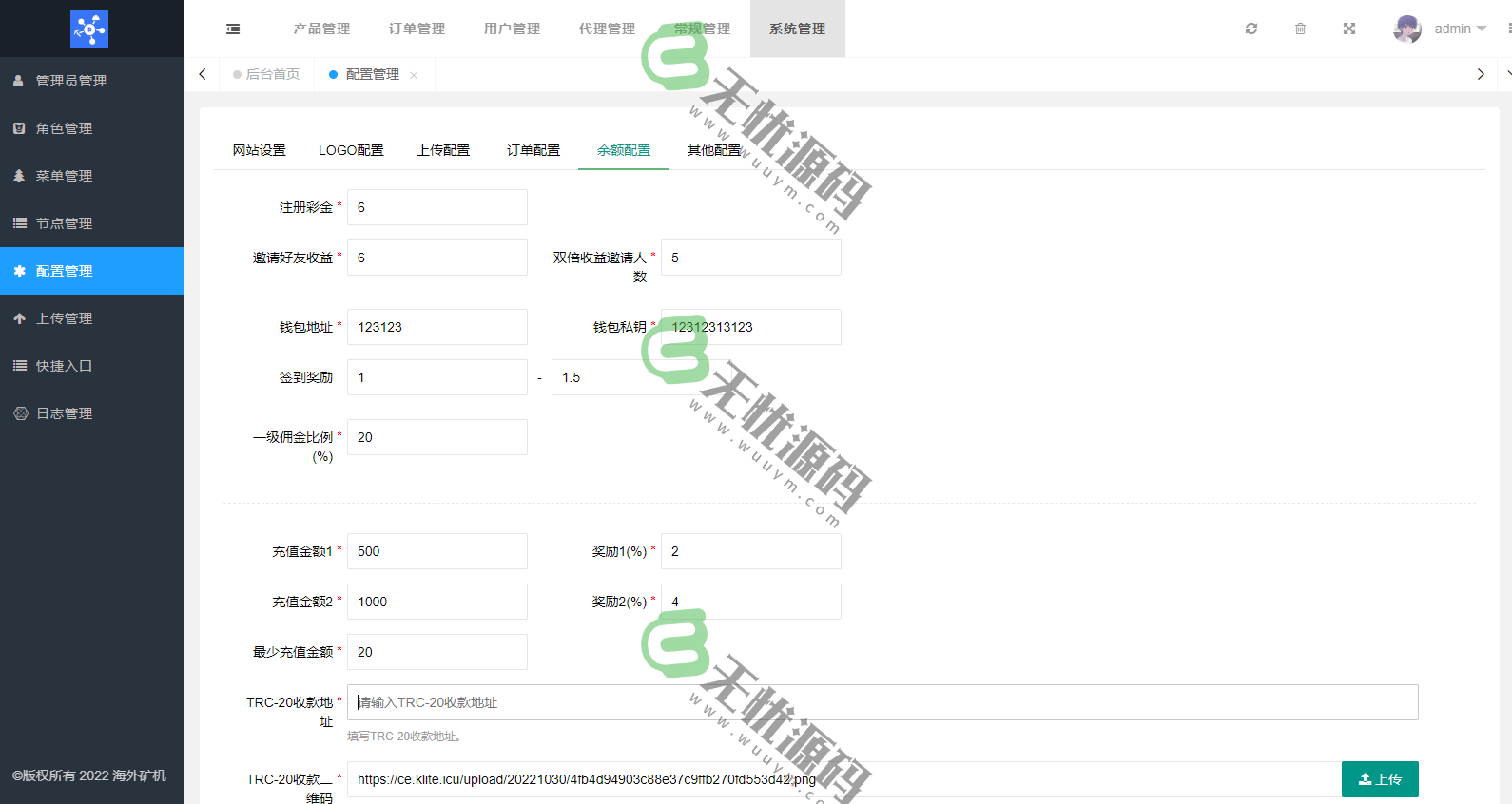Click the 双倍收益邀请人数 input field
Image resolution: width=1512 pixels, height=804 pixels.
(751, 258)
